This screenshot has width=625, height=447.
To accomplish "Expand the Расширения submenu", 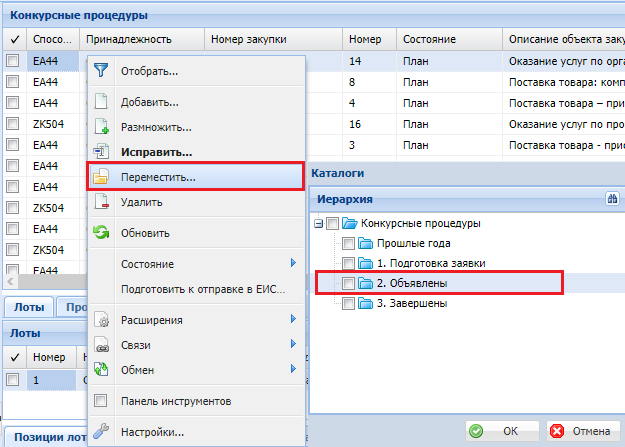I will 293,320.
